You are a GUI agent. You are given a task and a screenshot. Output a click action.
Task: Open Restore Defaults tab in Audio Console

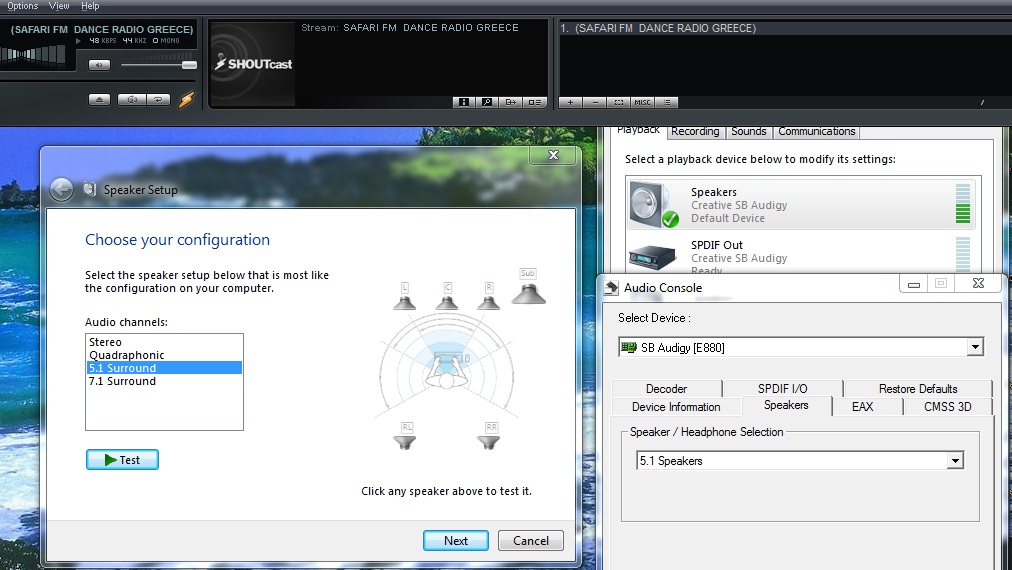pos(918,389)
